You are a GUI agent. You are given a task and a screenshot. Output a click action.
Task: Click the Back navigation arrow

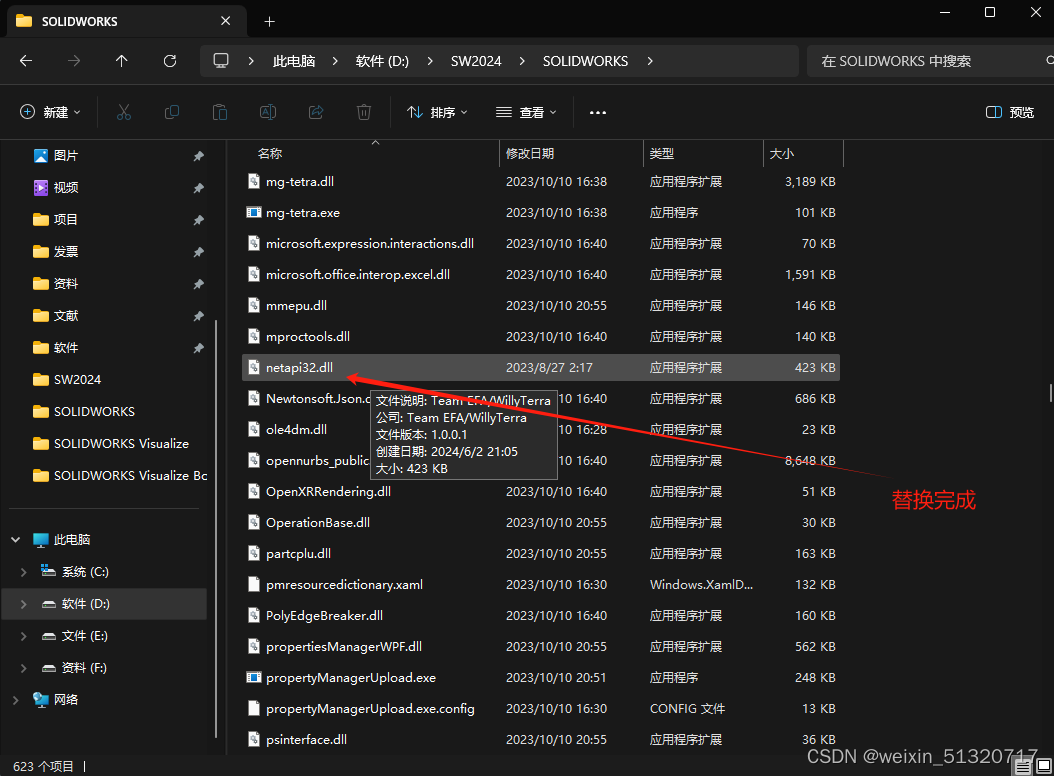(26, 61)
